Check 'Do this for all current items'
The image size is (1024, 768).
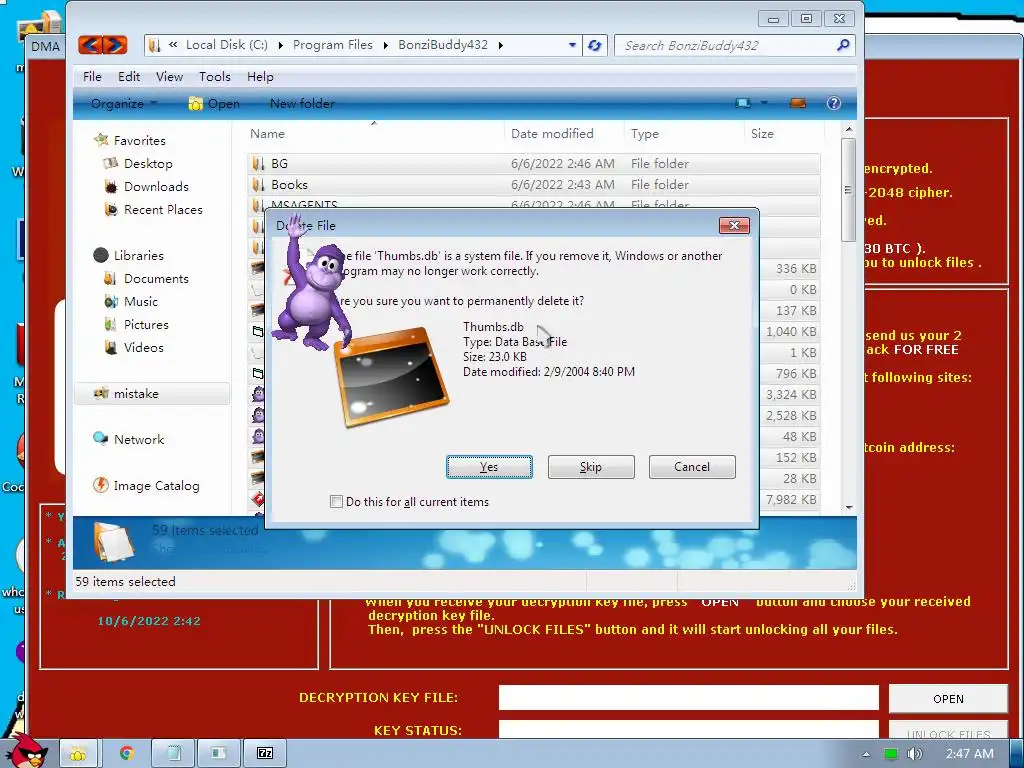(x=336, y=502)
